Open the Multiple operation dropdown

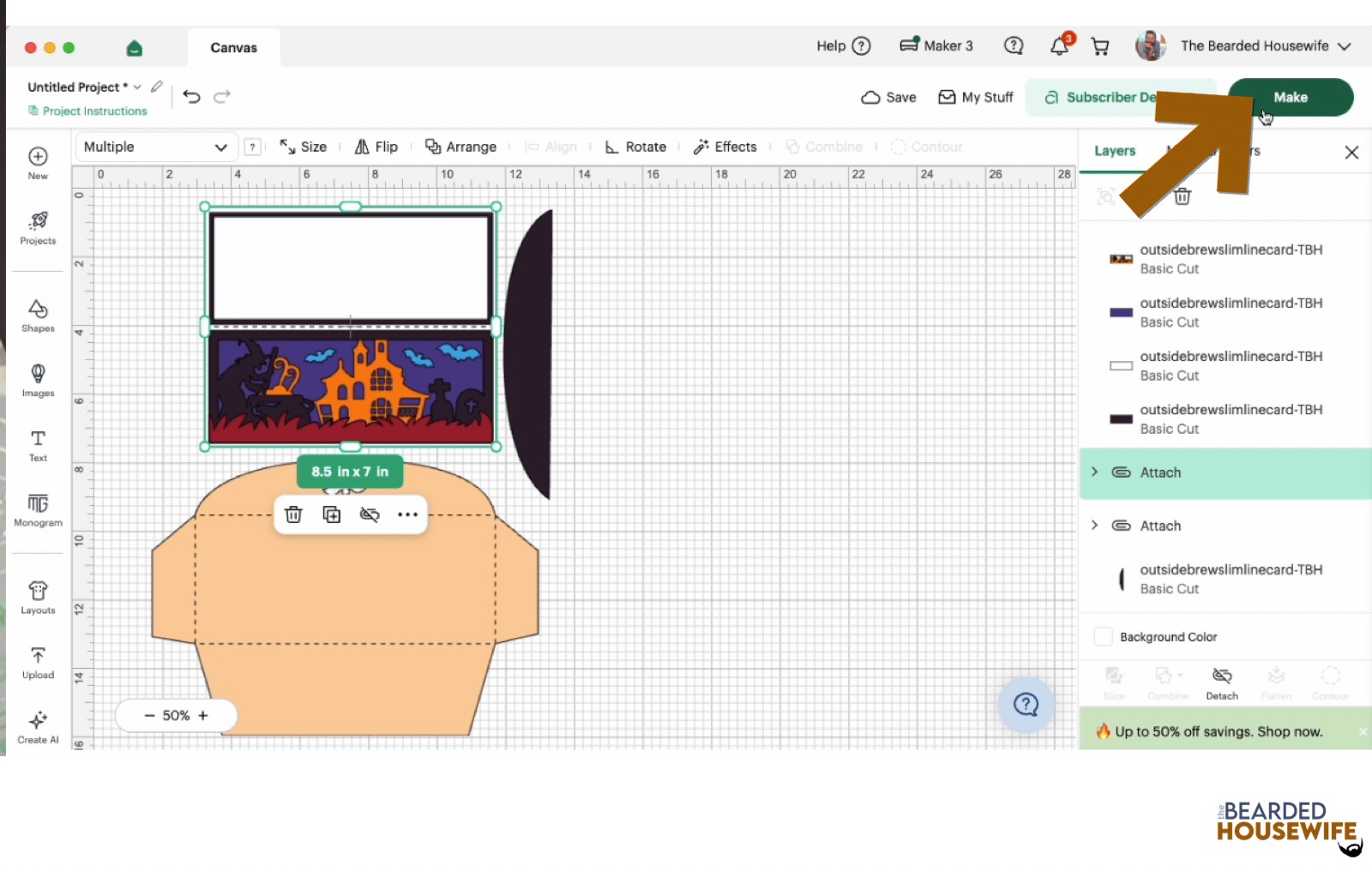pyautogui.click(x=156, y=147)
